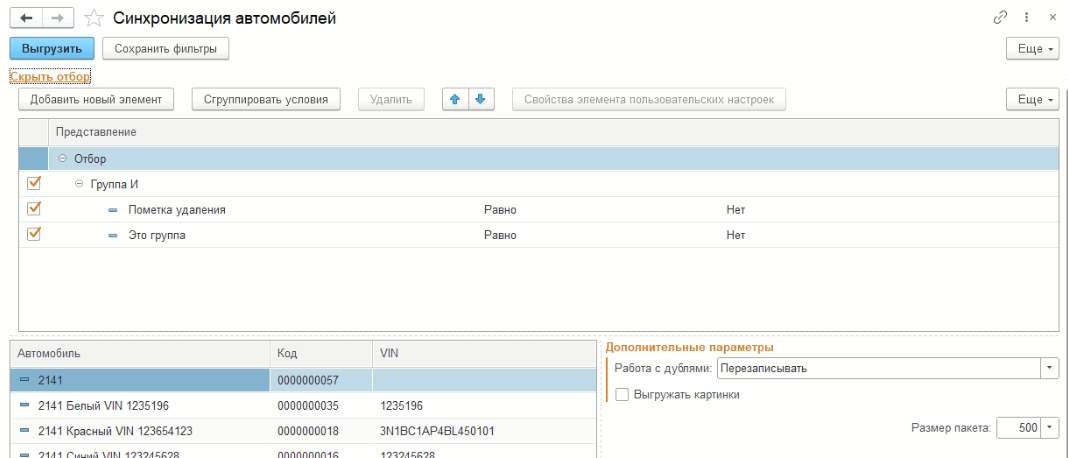
Task: Enable Выгружать картинки checkbox
Action: click(622, 395)
